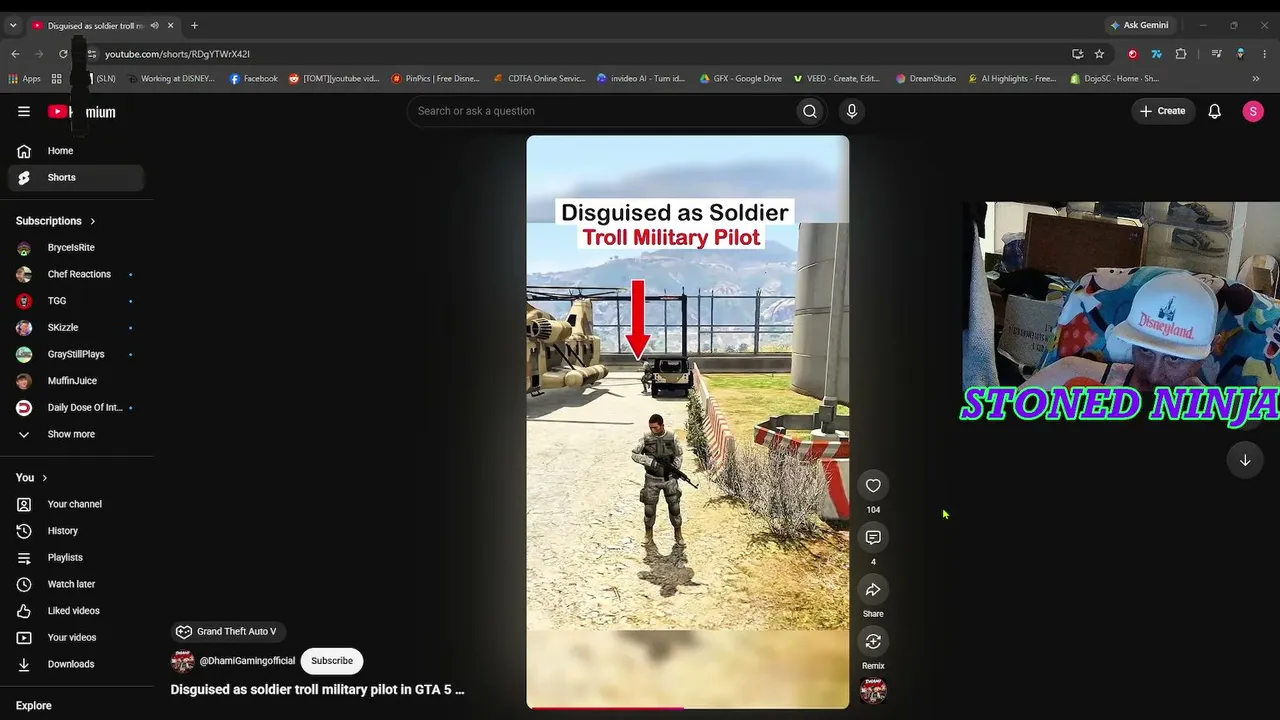Click the voice search microphone icon

pyautogui.click(x=851, y=111)
